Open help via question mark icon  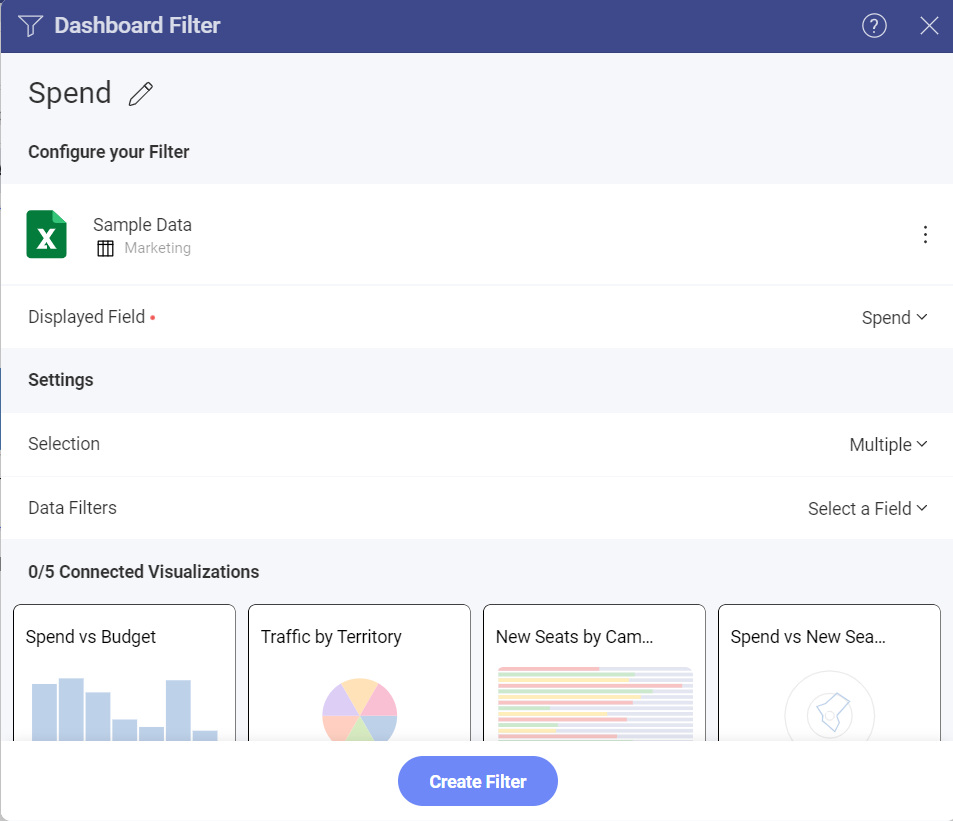[x=874, y=26]
